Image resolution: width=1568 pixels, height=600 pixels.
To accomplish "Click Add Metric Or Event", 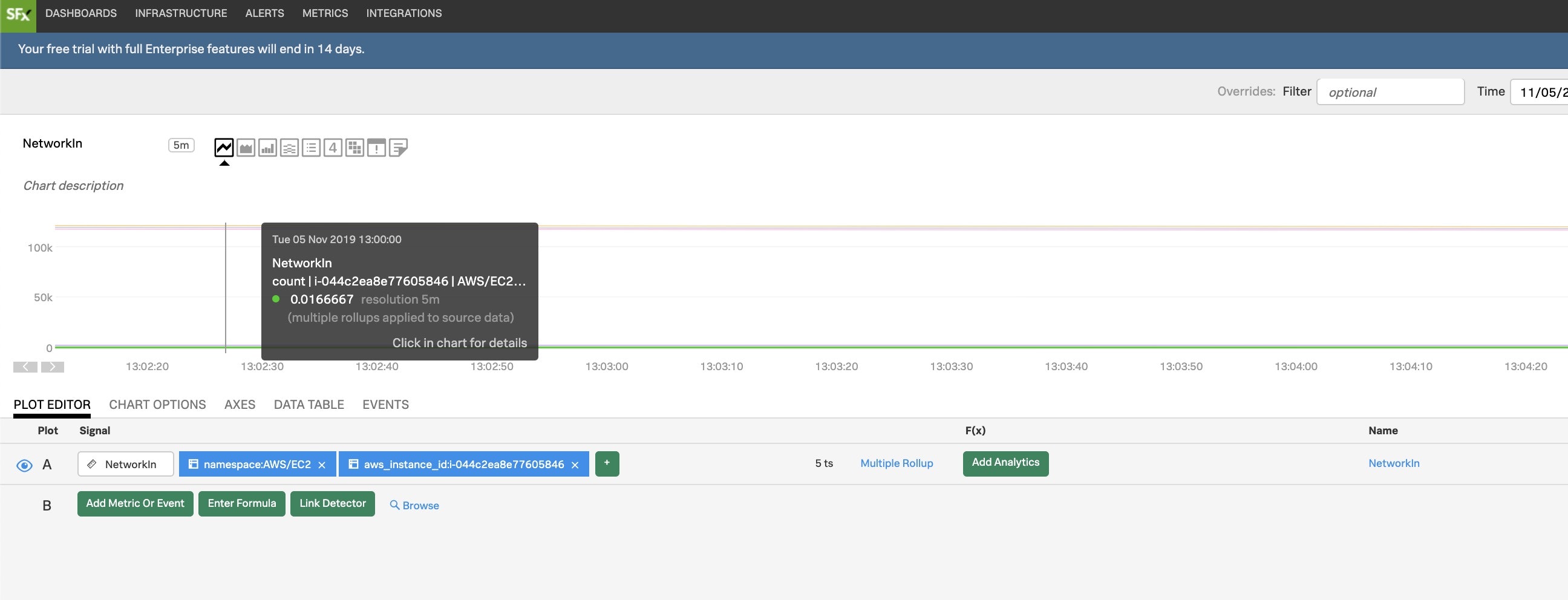I will click(135, 504).
